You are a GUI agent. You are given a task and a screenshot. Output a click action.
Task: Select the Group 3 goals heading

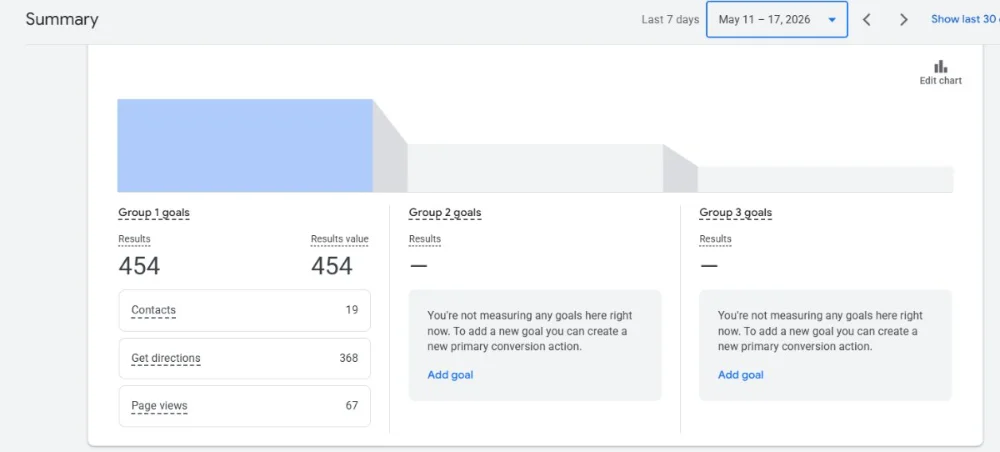[x=735, y=213]
